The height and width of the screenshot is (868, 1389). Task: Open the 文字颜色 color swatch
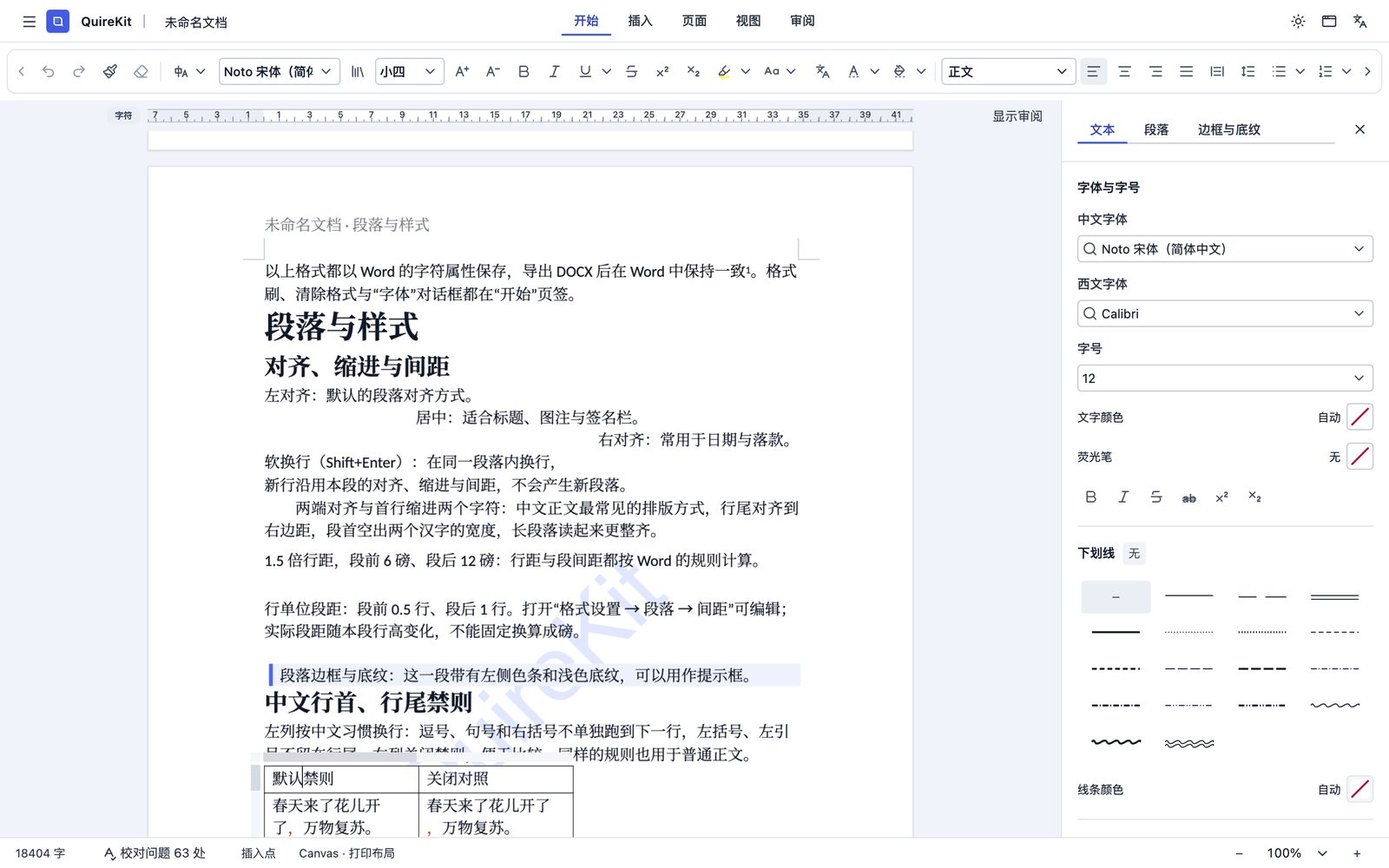(x=1359, y=418)
